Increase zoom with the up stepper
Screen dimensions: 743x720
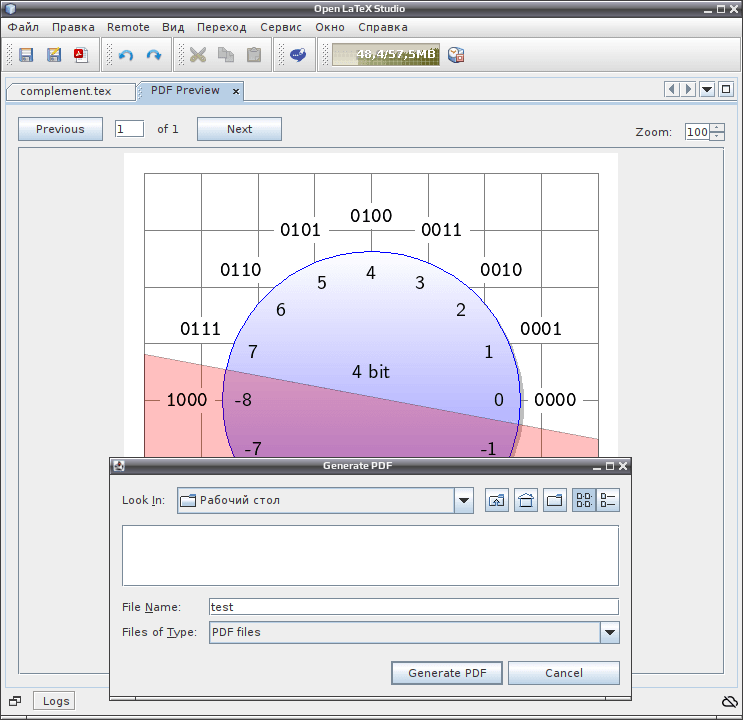[x=717, y=128]
